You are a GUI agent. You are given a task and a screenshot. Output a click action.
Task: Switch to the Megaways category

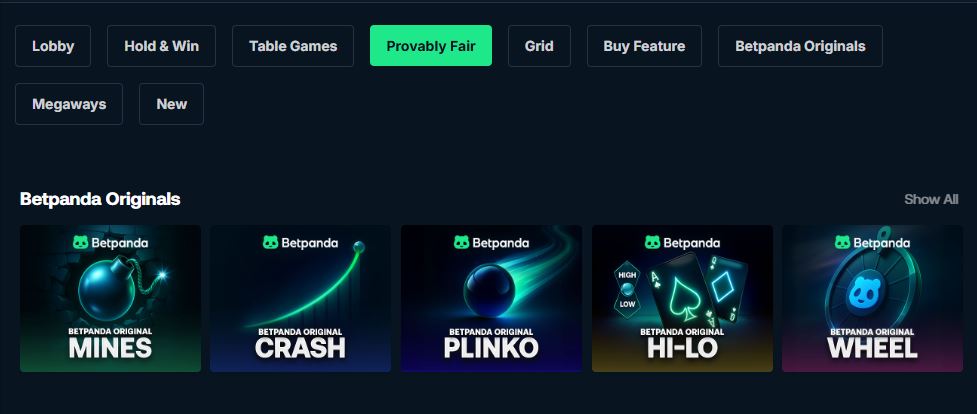69,104
